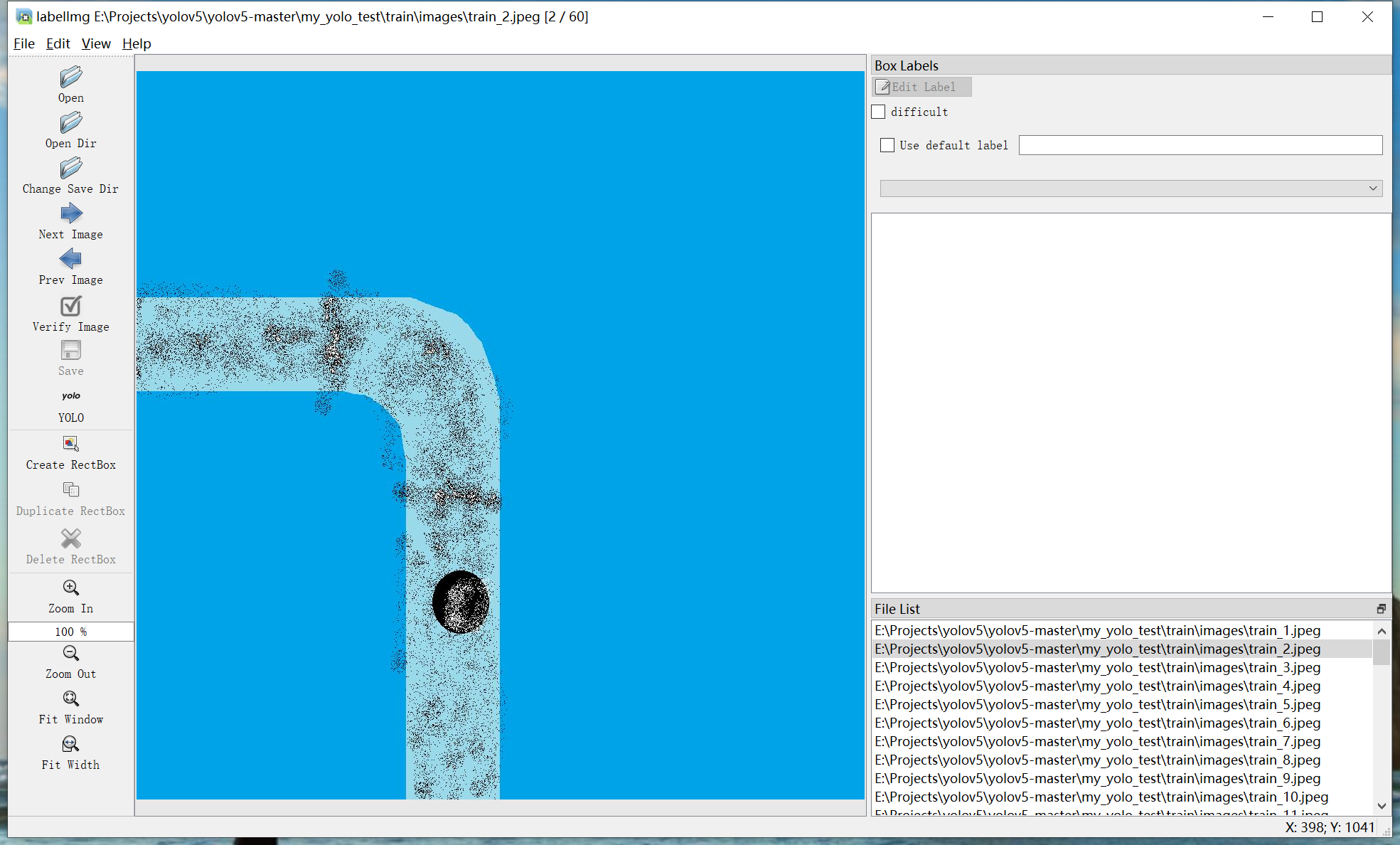Click the Fit Width icon

tap(71, 744)
